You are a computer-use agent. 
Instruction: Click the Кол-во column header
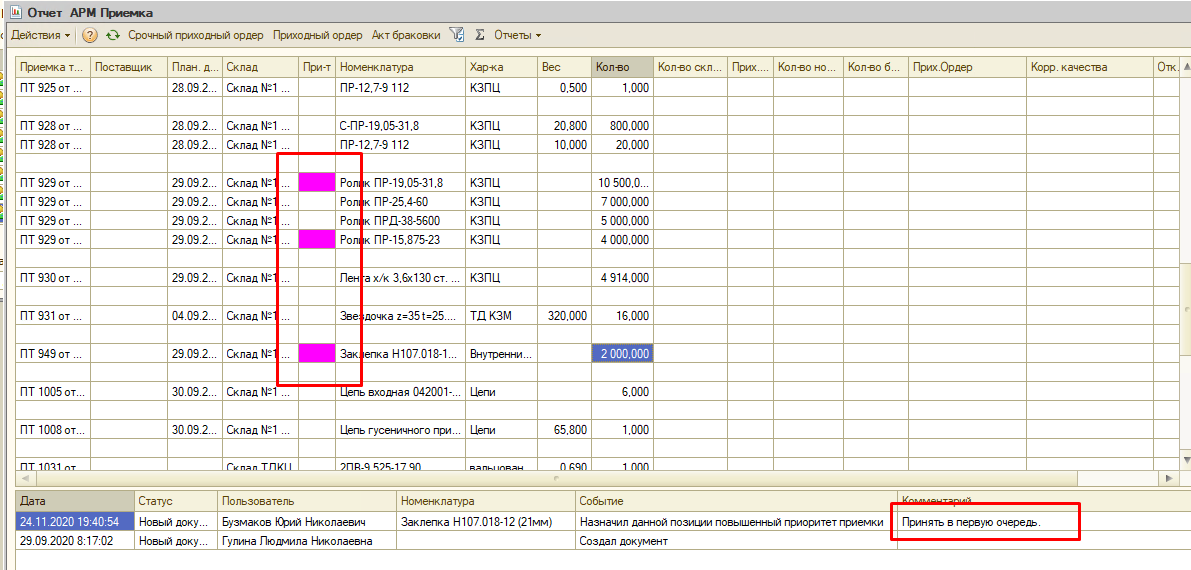click(x=622, y=67)
